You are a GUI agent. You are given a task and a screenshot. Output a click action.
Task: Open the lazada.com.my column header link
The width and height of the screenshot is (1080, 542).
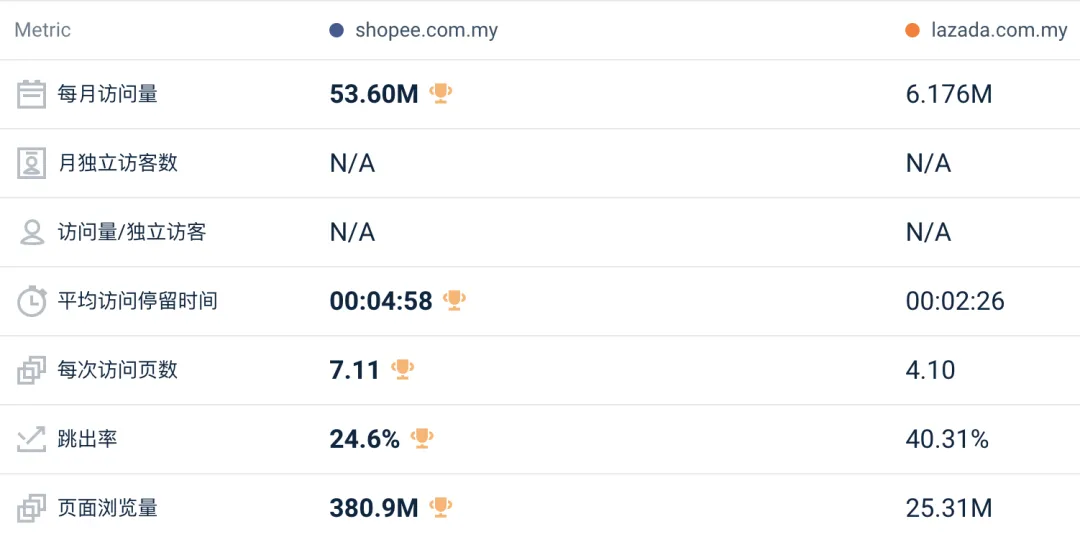click(999, 30)
